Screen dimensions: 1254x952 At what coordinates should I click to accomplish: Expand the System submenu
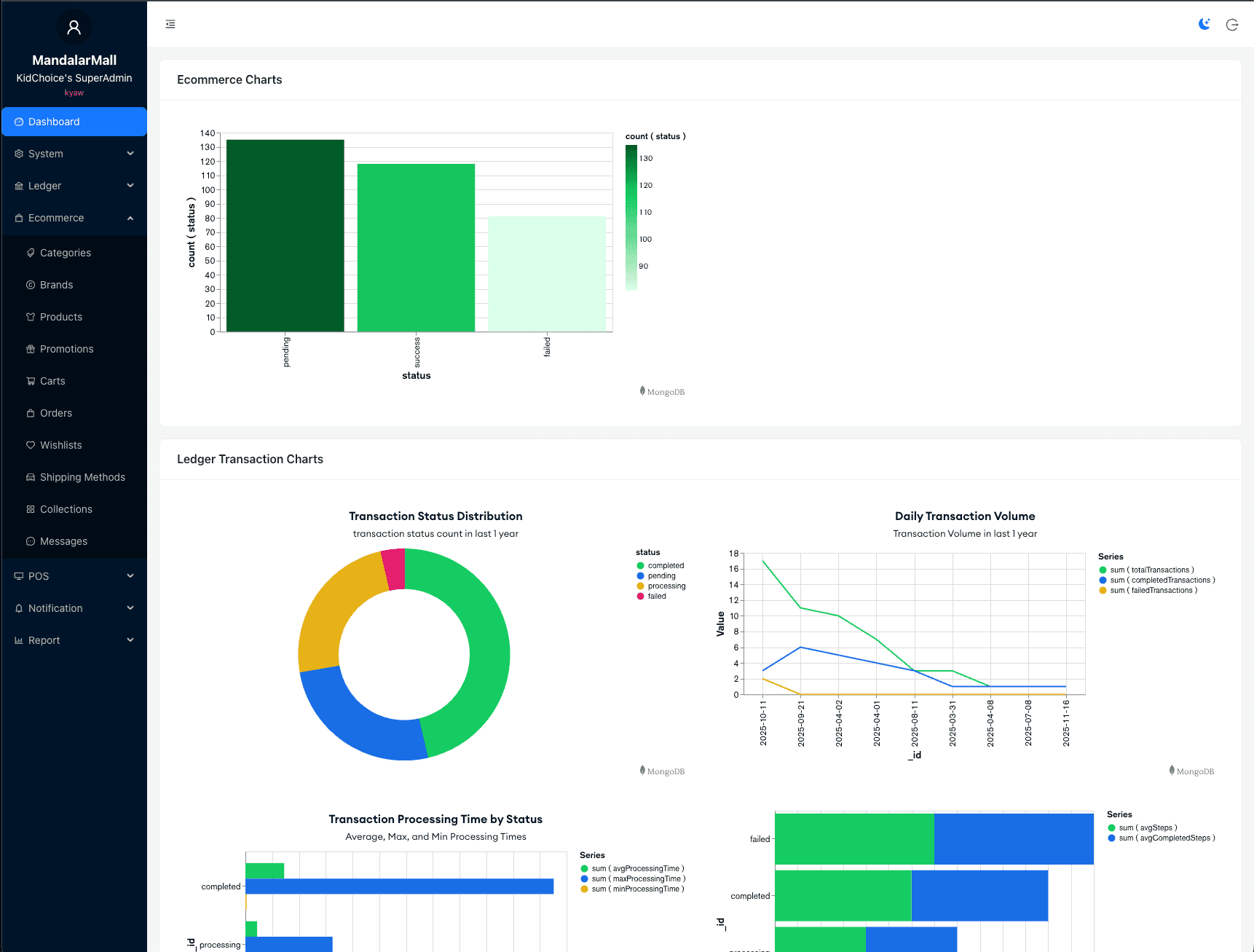click(74, 154)
